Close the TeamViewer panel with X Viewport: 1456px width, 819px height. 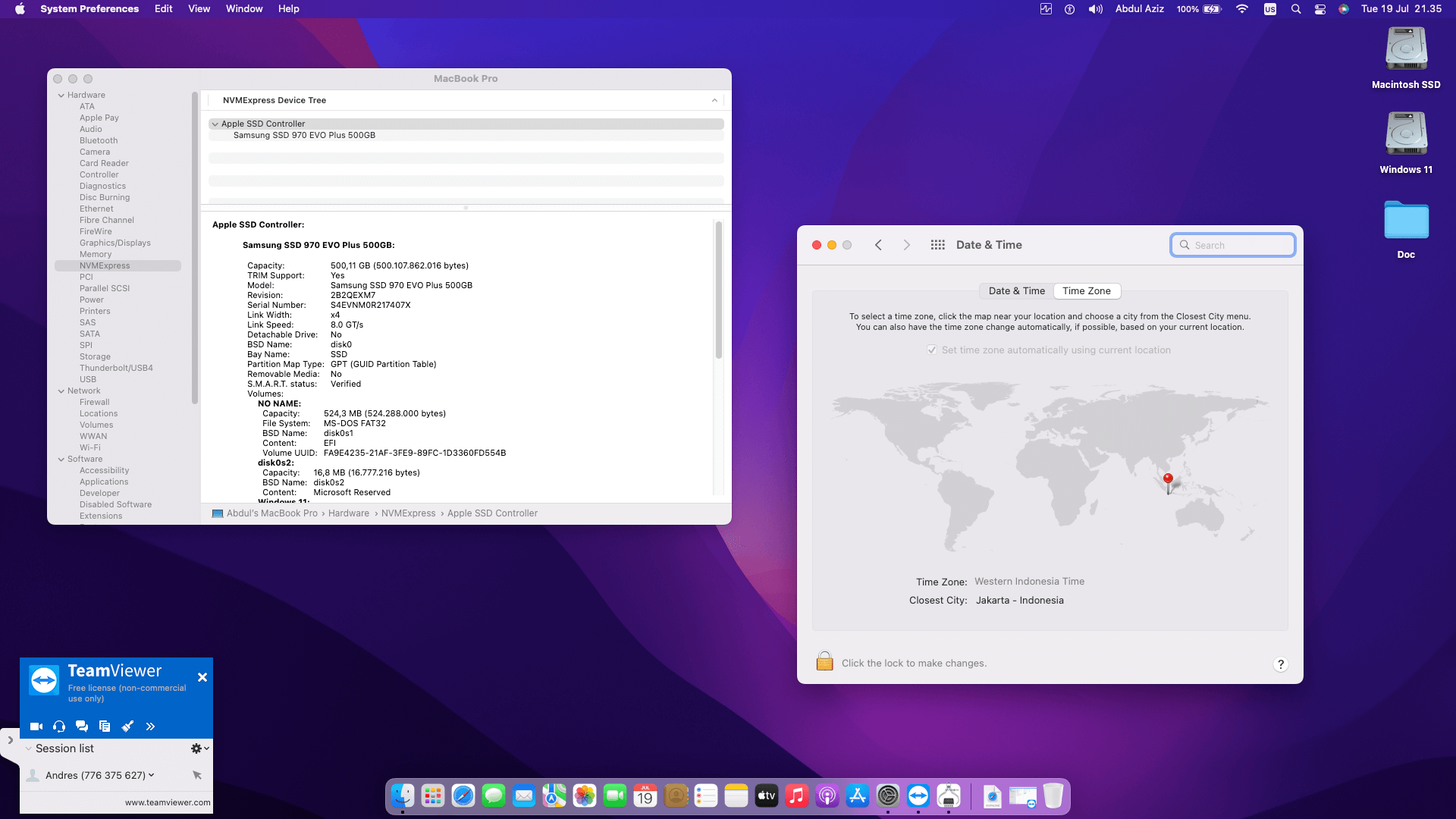point(202,677)
